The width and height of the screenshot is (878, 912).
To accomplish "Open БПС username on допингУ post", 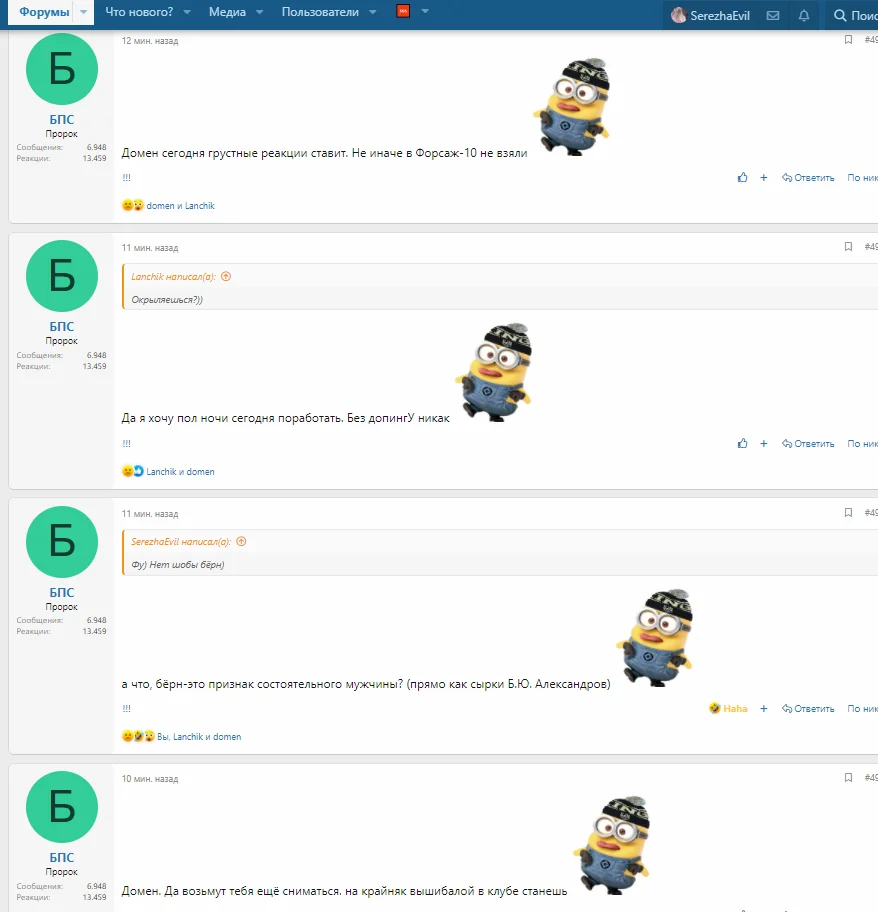I will [x=62, y=326].
